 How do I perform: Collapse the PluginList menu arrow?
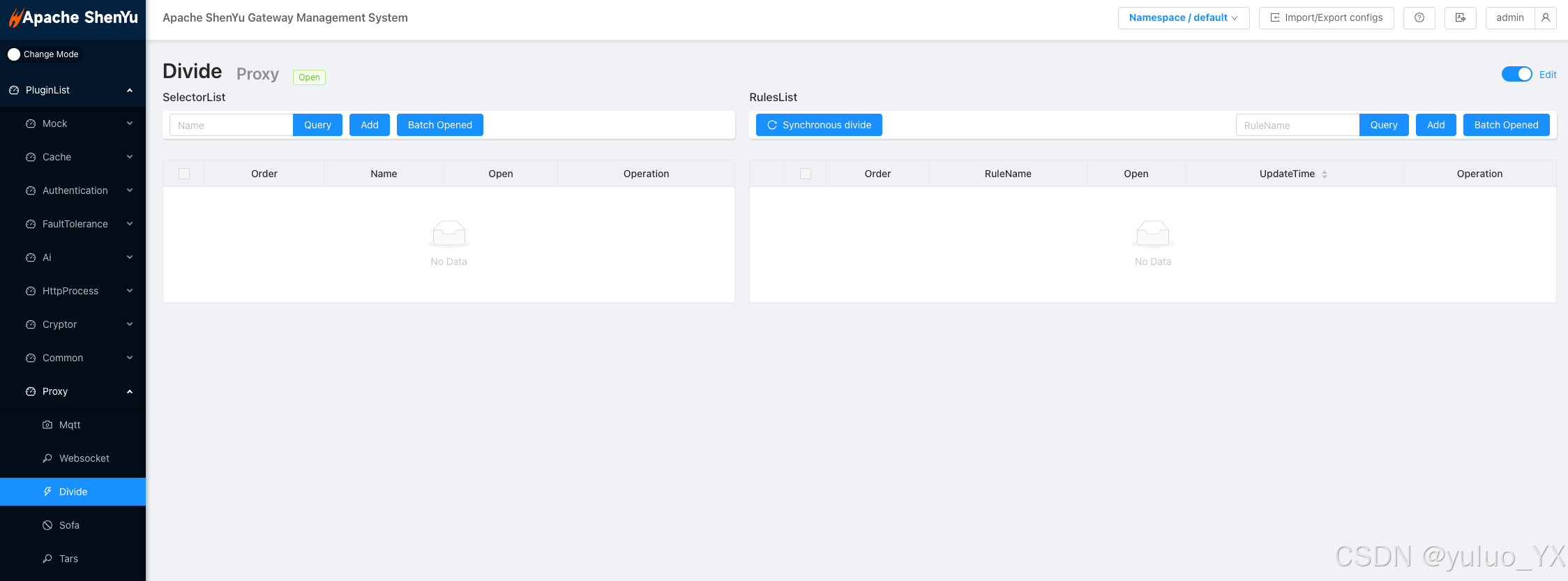coord(130,90)
